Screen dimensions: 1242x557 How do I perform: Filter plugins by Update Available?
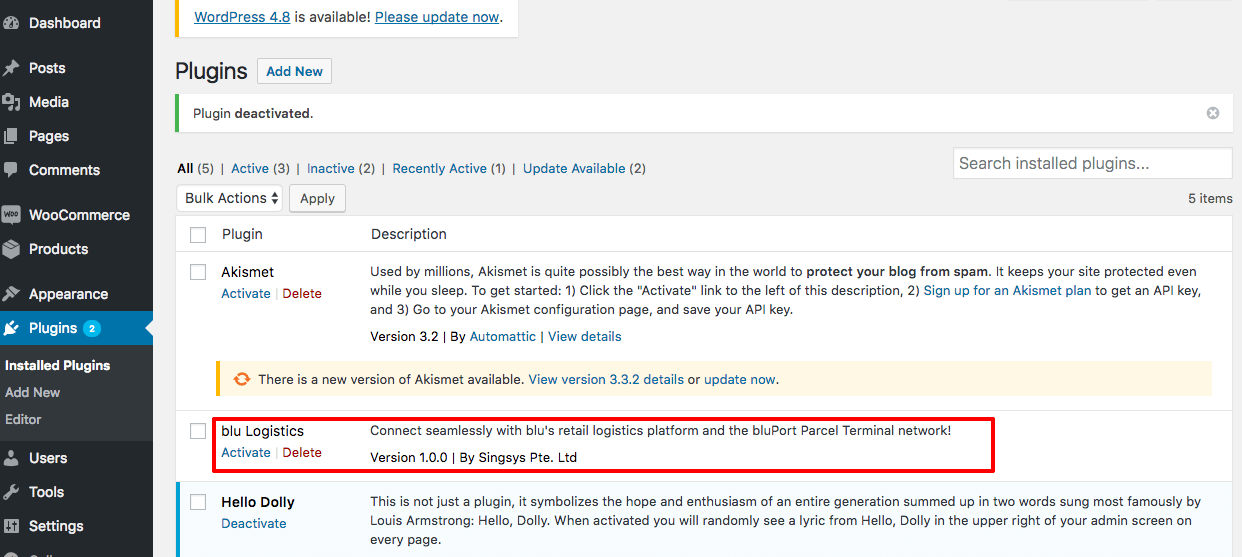click(574, 168)
